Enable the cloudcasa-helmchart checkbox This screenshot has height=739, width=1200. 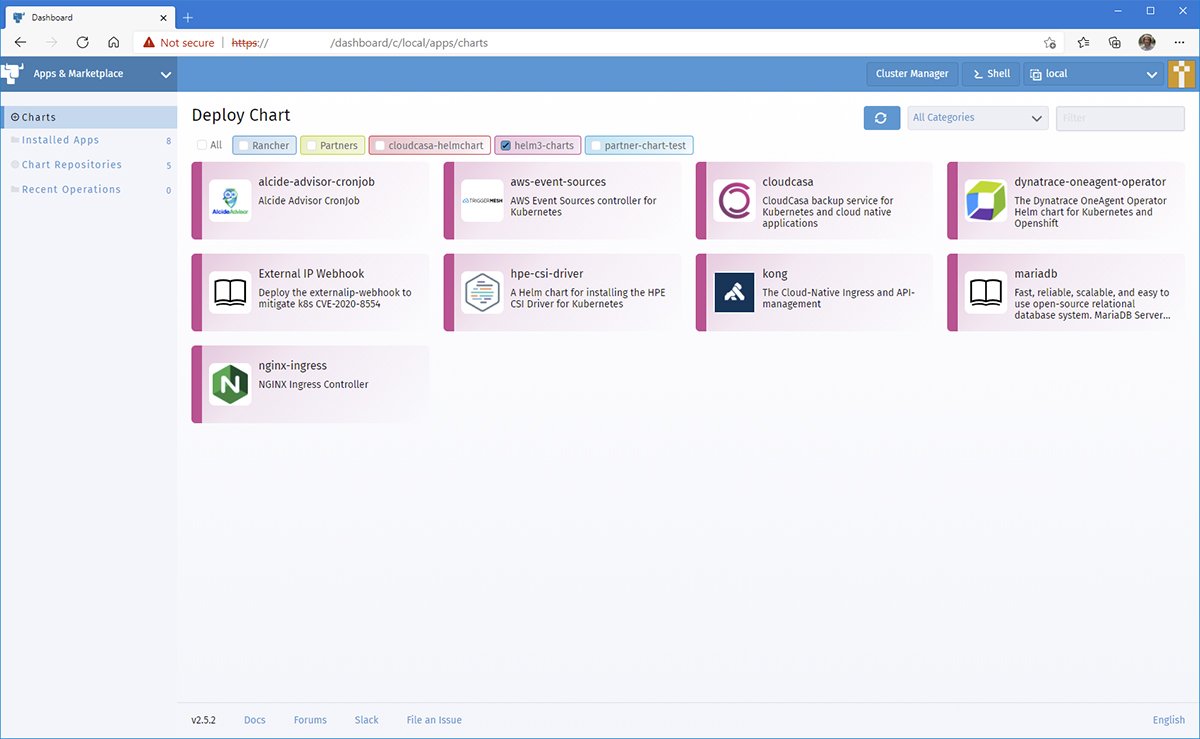tap(379, 146)
